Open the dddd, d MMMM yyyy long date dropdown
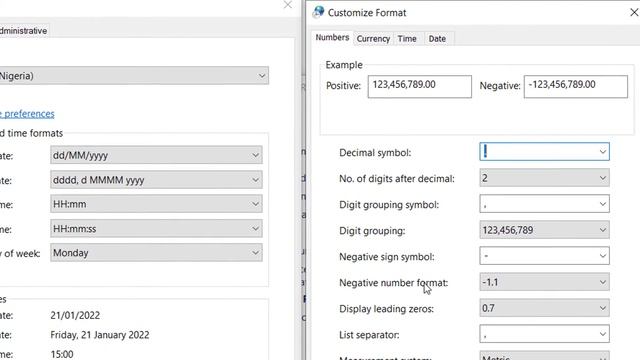The image size is (640, 360). (156, 180)
